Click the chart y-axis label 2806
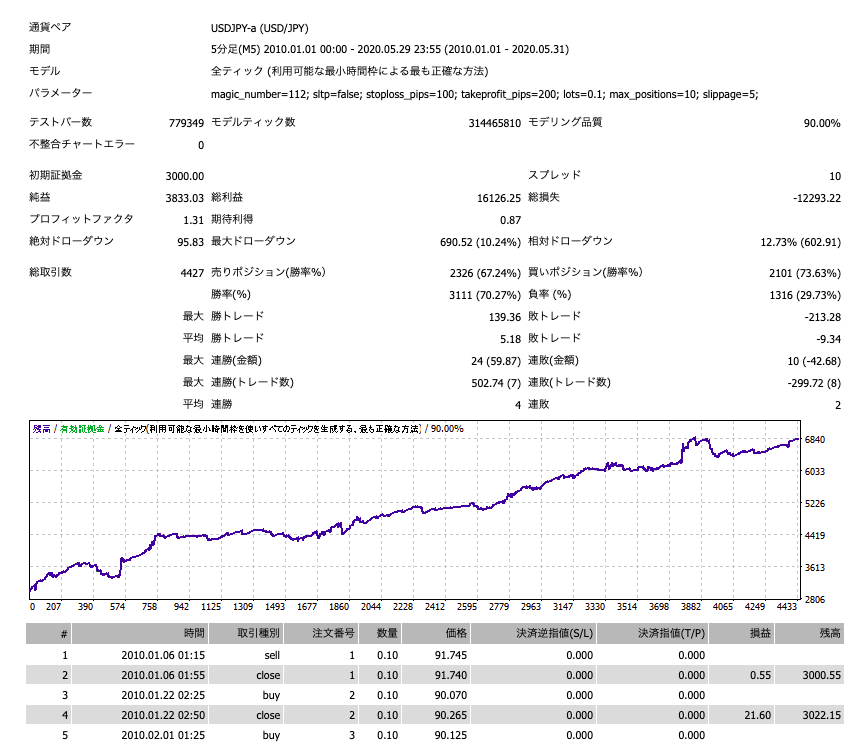Viewport: 861px width, 743px height. pyautogui.click(x=814, y=600)
